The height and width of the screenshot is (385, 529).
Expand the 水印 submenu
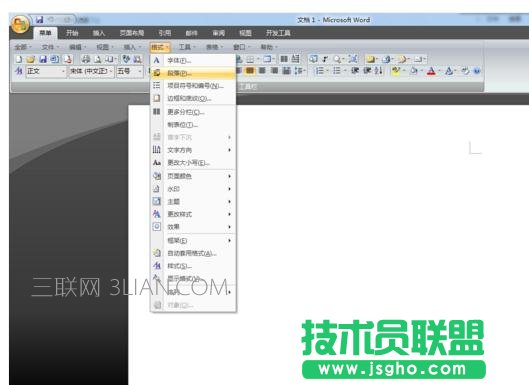pos(193,189)
